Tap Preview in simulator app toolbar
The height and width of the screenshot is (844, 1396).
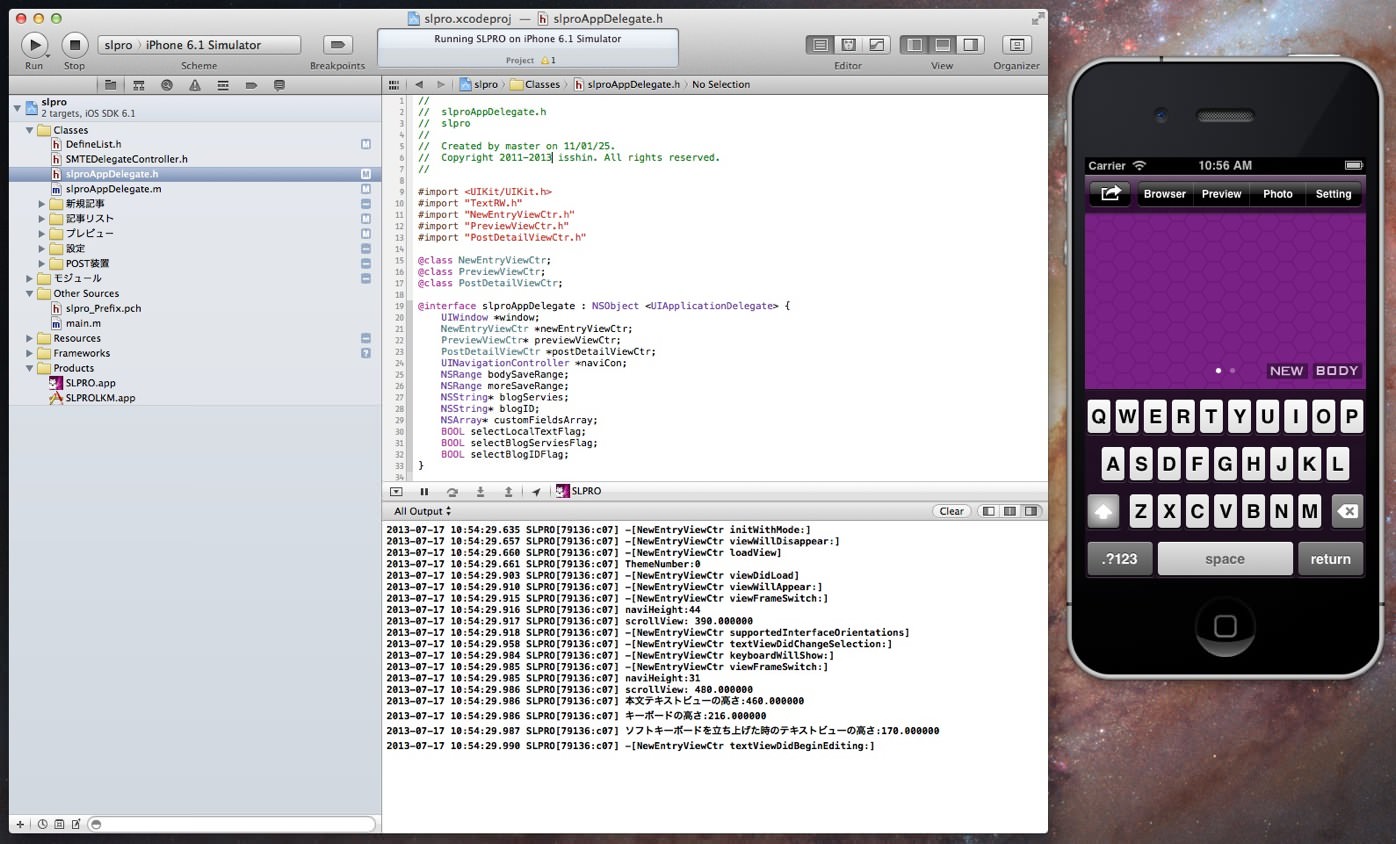tap(1221, 194)
